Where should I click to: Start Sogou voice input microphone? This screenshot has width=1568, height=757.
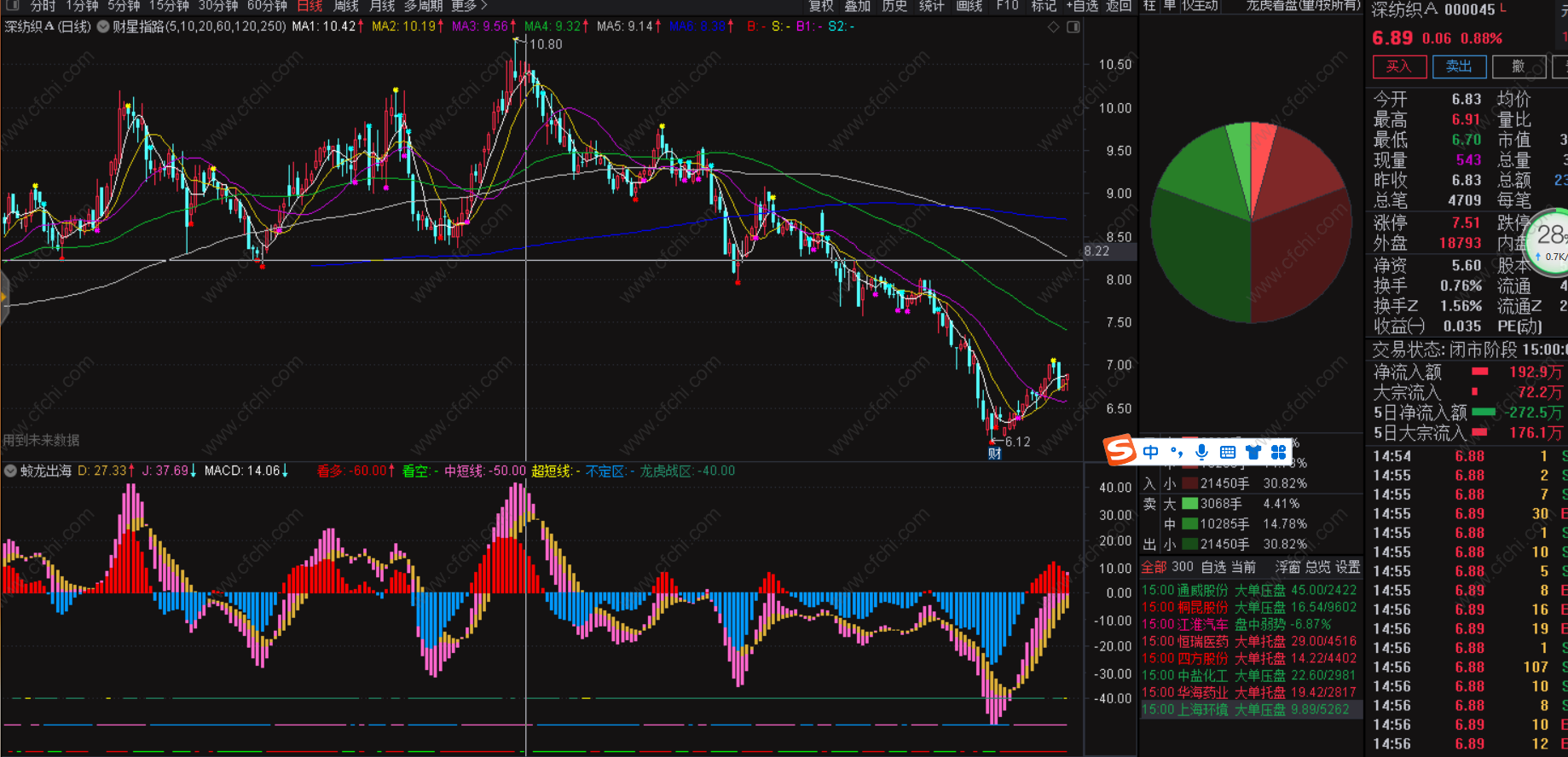point(1202,452)
